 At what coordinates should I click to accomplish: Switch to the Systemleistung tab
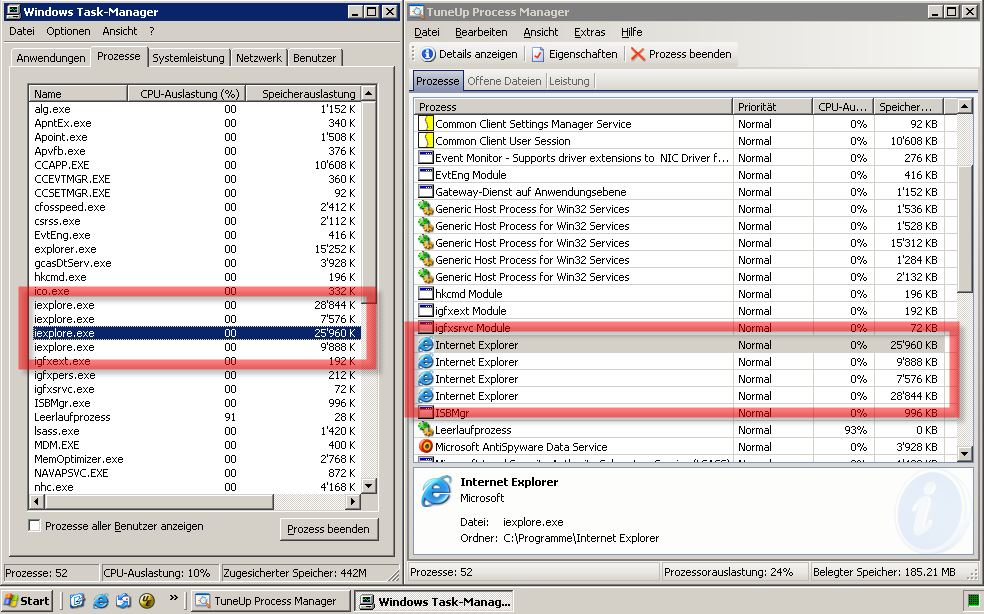188,58
